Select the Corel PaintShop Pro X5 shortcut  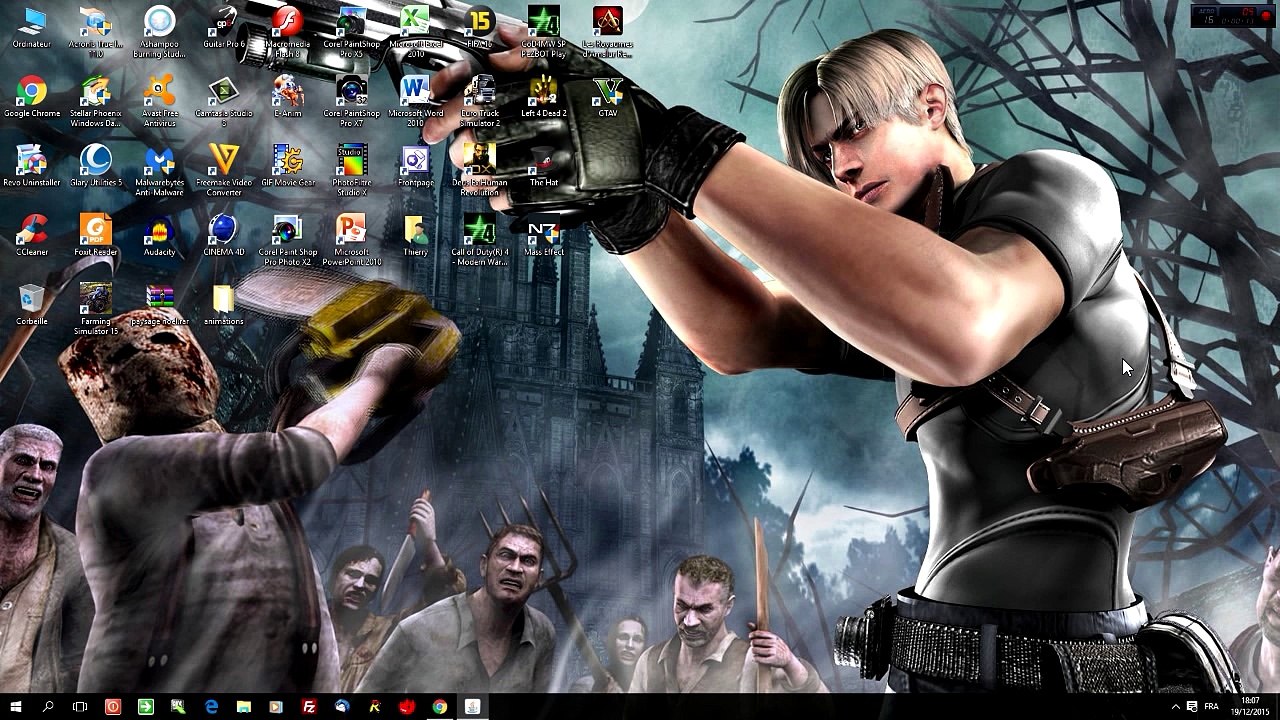click(352, 32)
